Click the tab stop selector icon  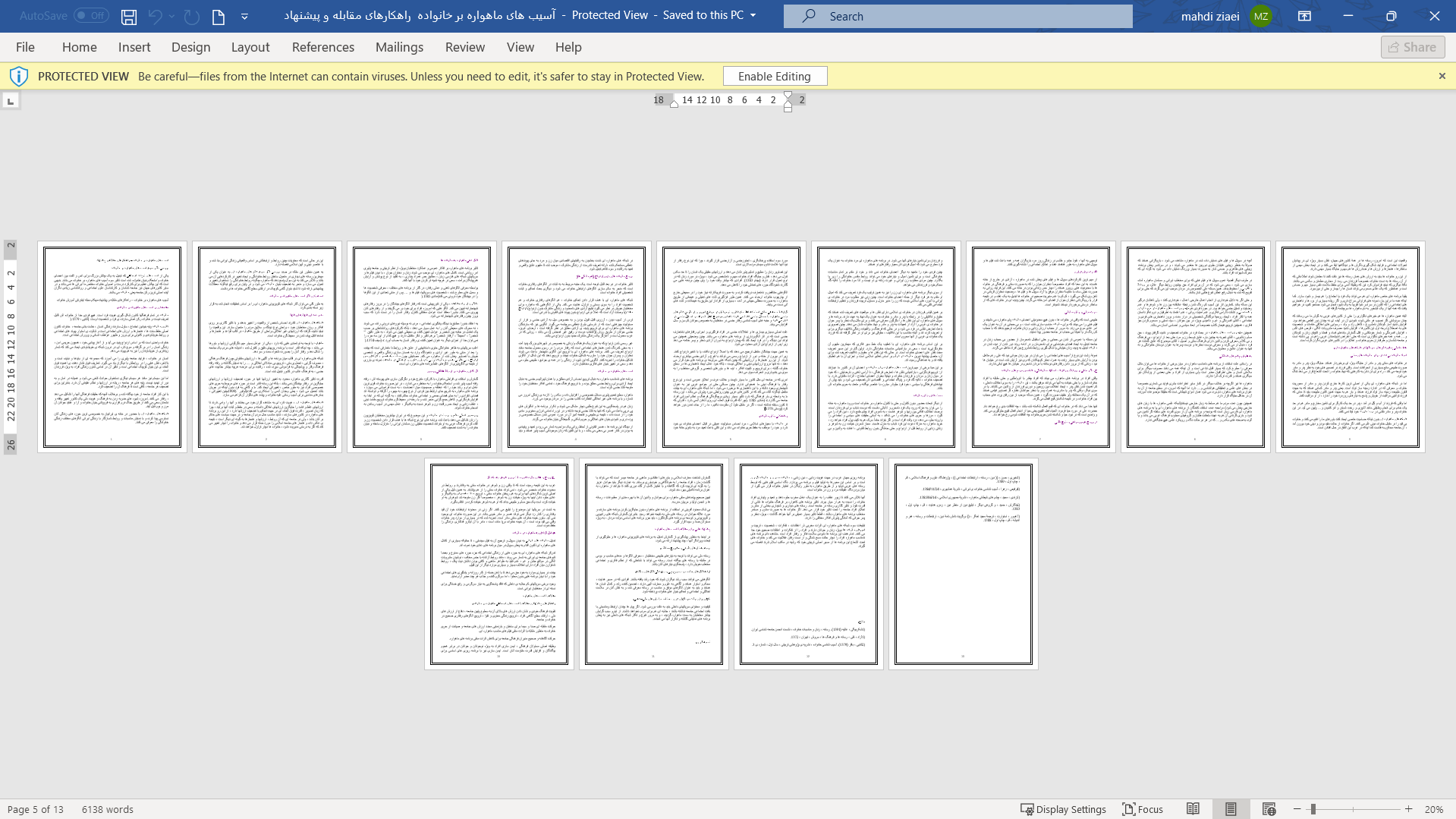click(10, 101)
